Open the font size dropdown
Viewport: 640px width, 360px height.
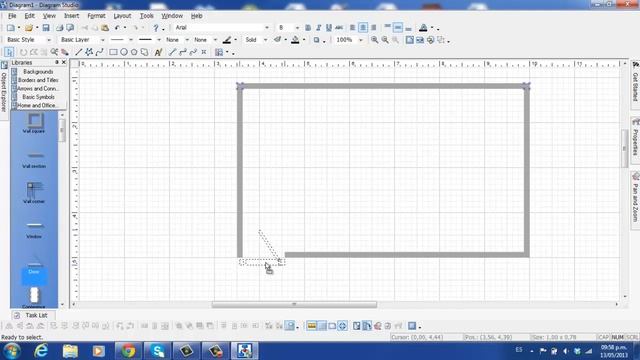(x=297, y=28)
